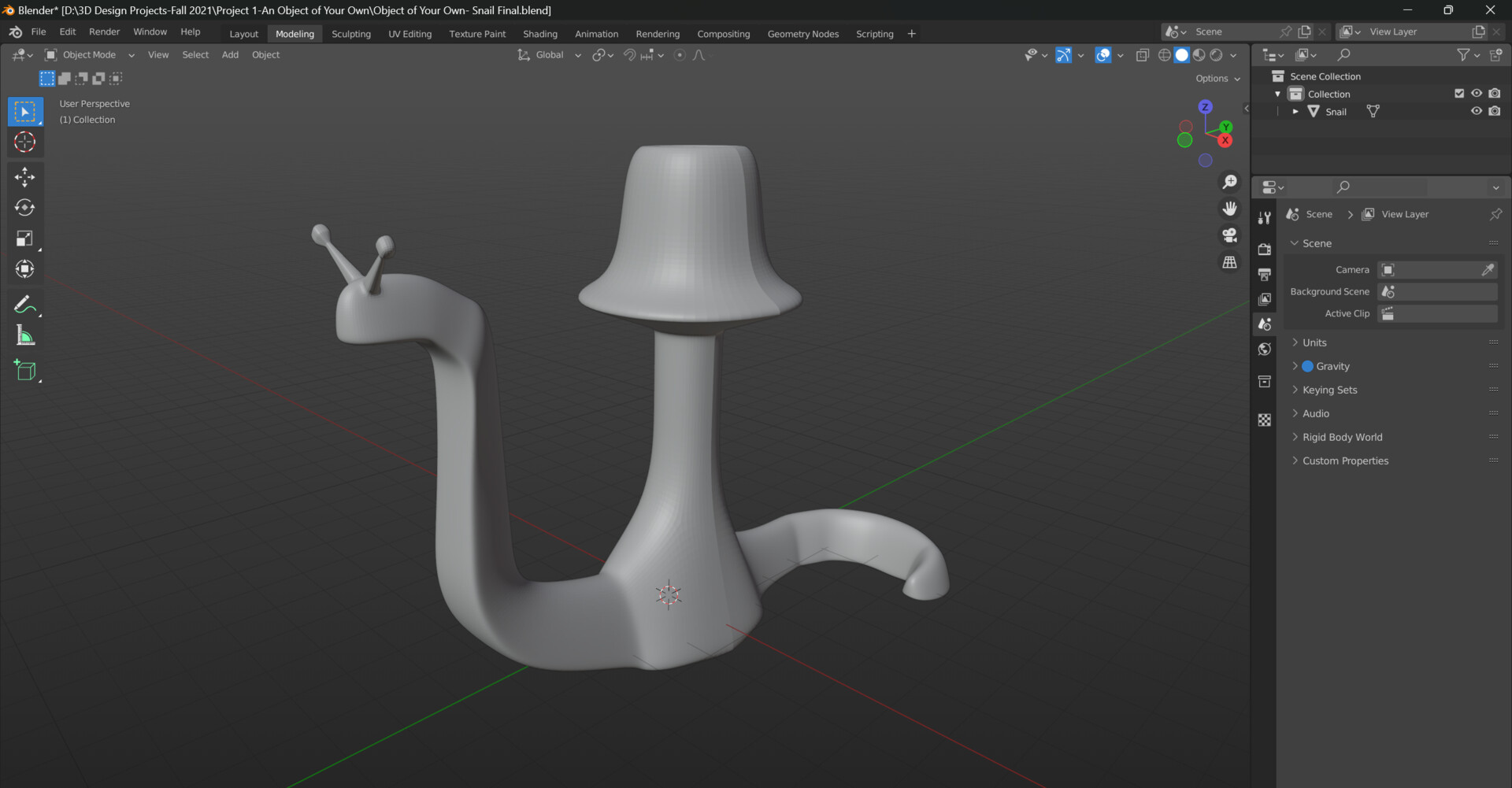This screenshot has width=1512, height=788.
Task: Switch to orthographic/perspective grid view
Action: [x=1229, y=262]
